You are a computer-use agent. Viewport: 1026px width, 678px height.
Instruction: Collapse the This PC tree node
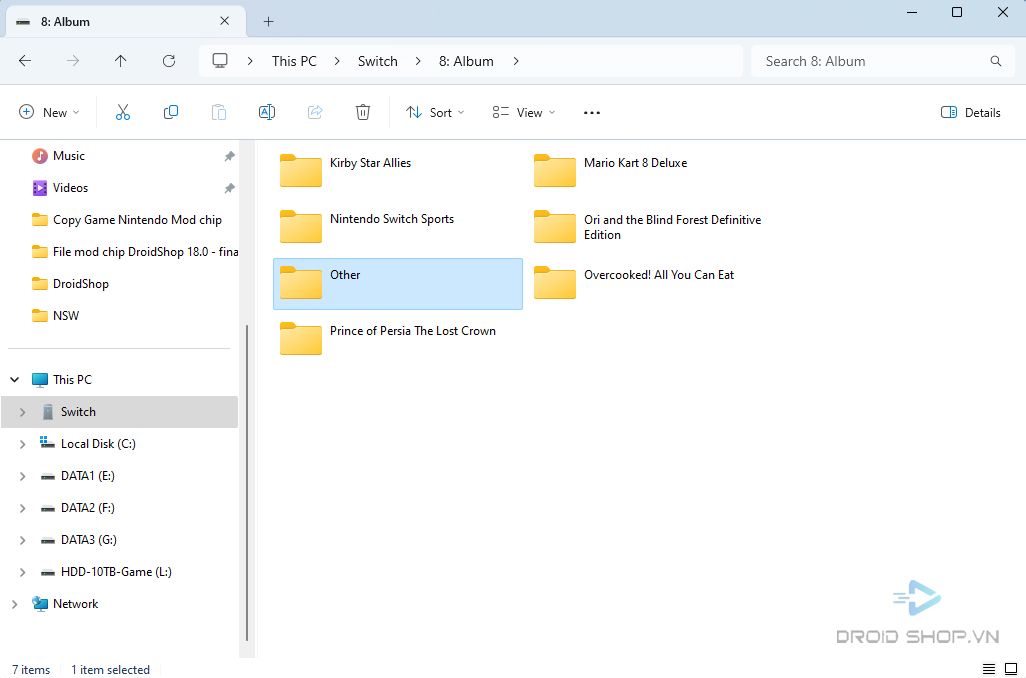[14, 380]
